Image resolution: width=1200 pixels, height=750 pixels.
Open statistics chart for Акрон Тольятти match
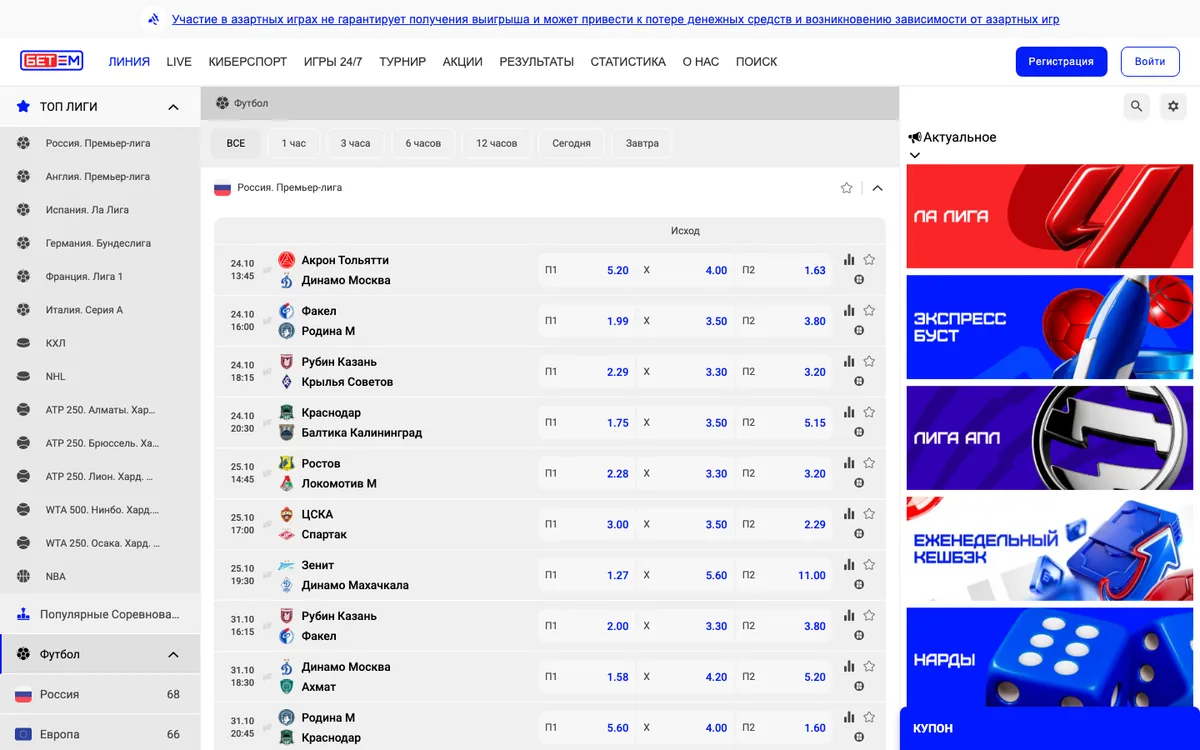click(x=849, y=260)
